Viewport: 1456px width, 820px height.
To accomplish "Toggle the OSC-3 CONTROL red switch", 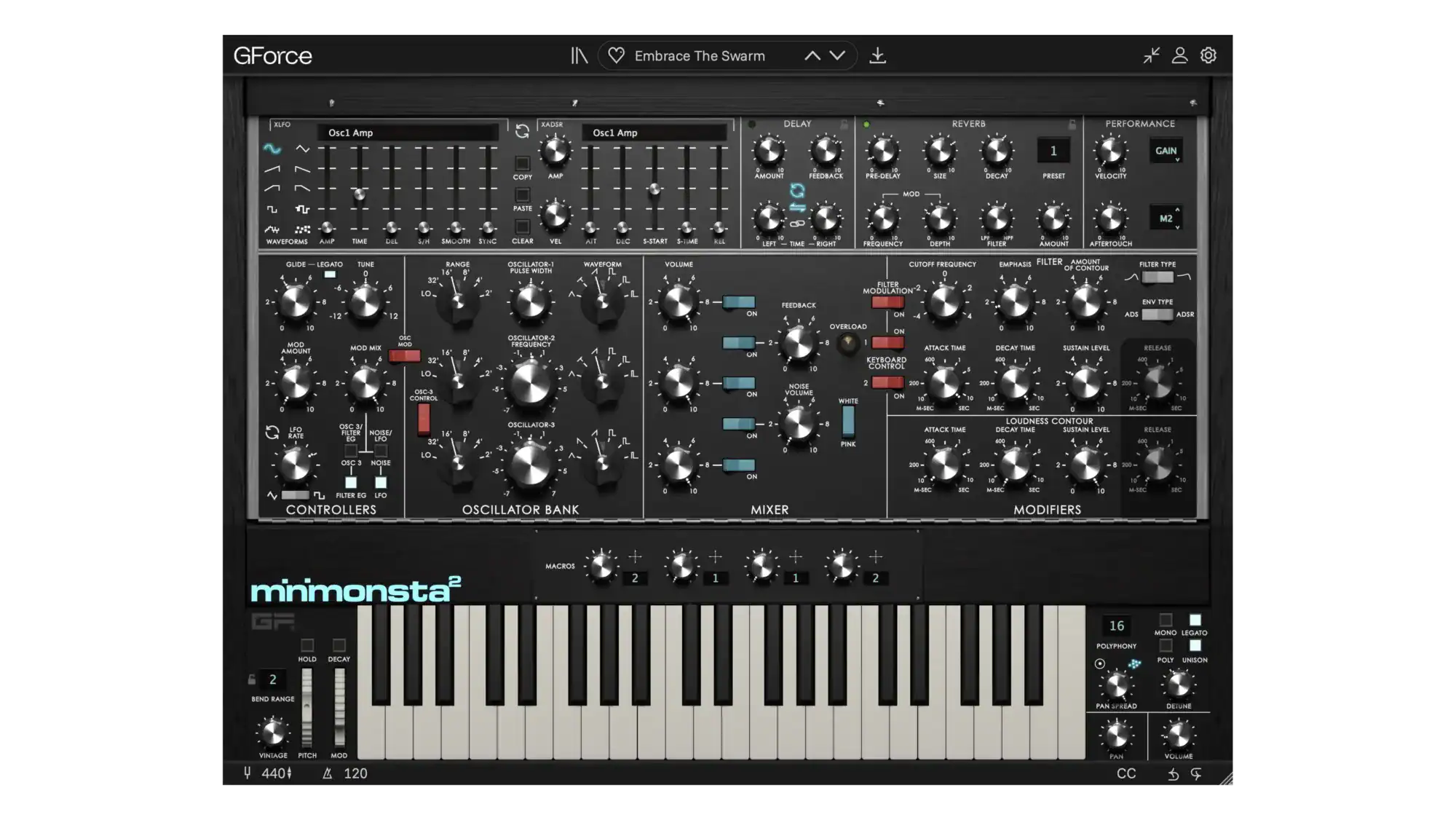I will point(424,419).
